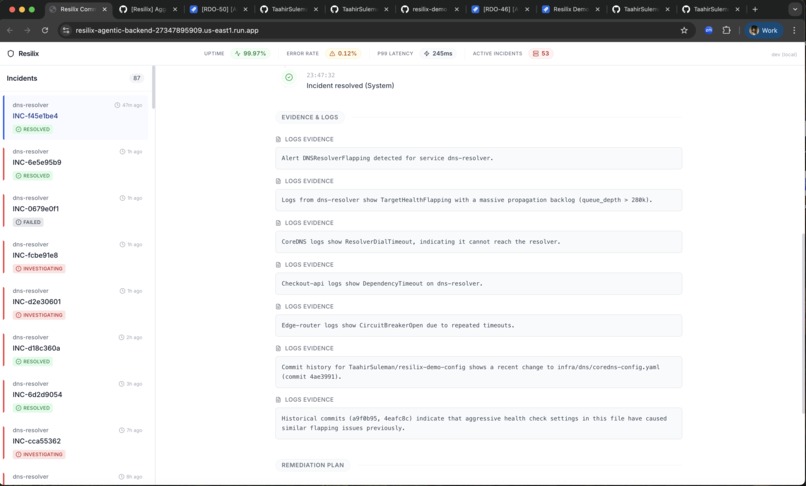This screenshot has height=486, width=806.
Task: Click the incidents list scrollbar
Action: [153, 87]
